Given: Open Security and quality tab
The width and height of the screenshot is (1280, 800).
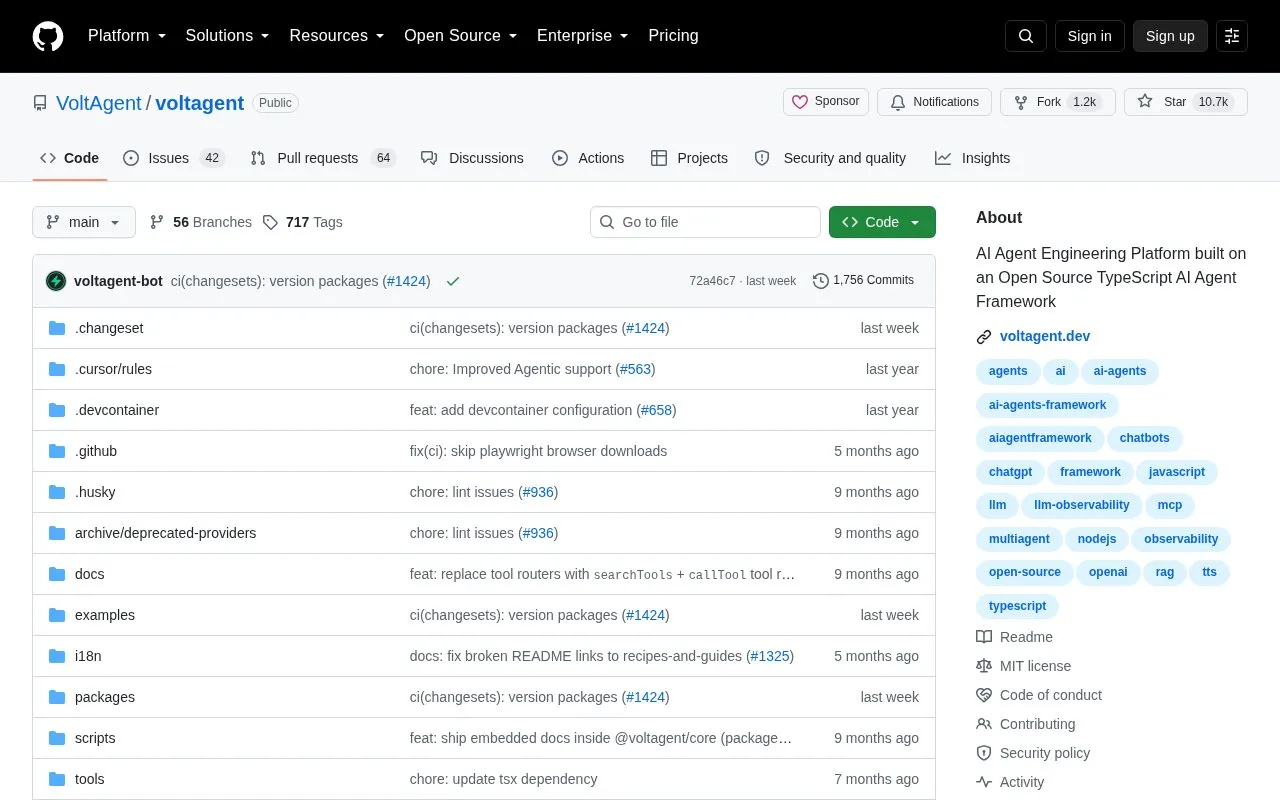Looking at the screenshot, I should 830,158.
